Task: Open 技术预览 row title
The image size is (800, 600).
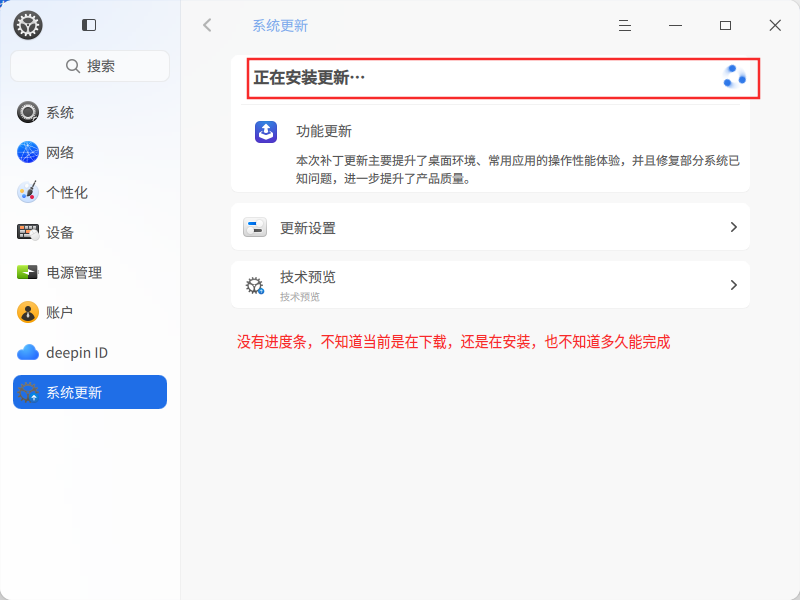Action: coord(308,277)
